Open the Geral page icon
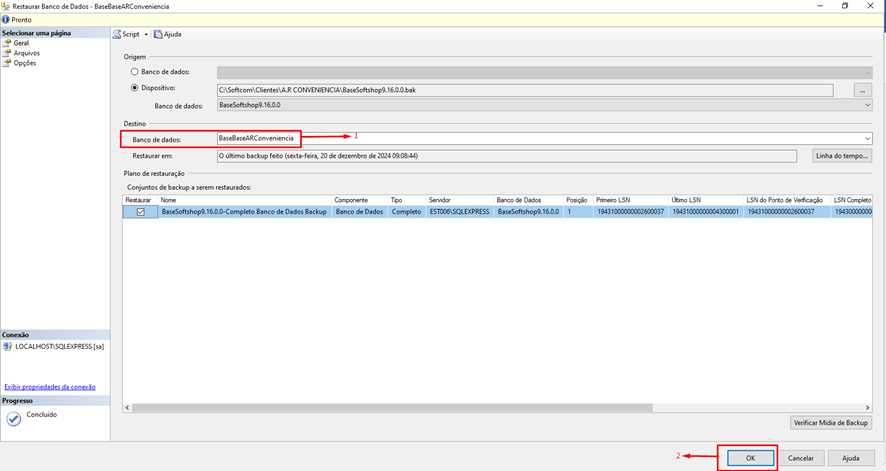The width and height of the screenshot is (886, 471). coord(7,44)
